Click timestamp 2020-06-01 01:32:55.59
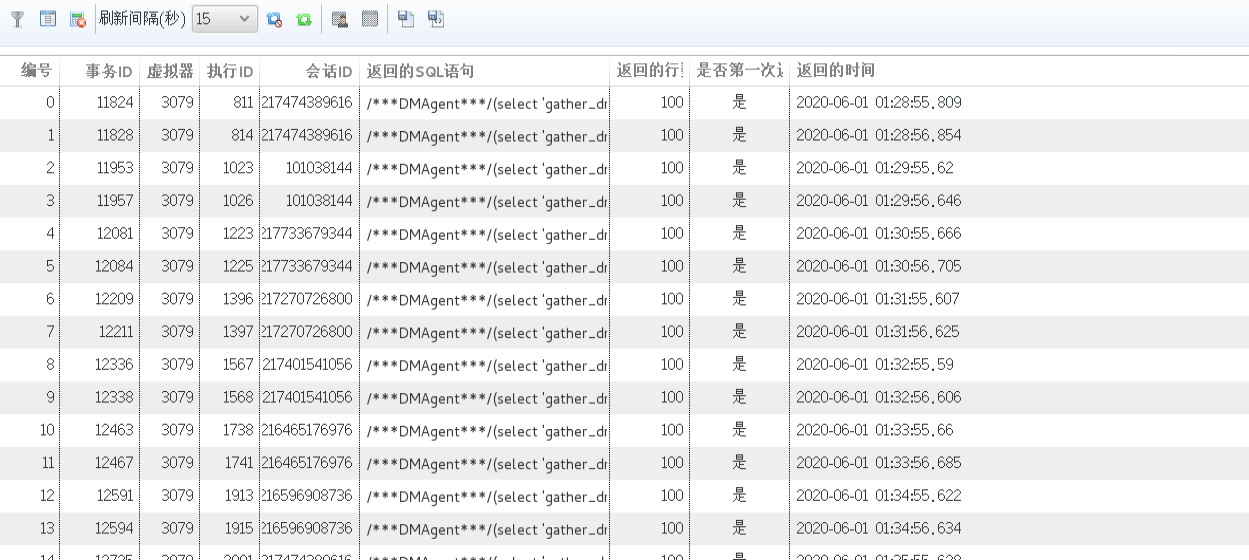This screenshot has height=560, width=1249. pyautogui.click(x=875, y=365)
